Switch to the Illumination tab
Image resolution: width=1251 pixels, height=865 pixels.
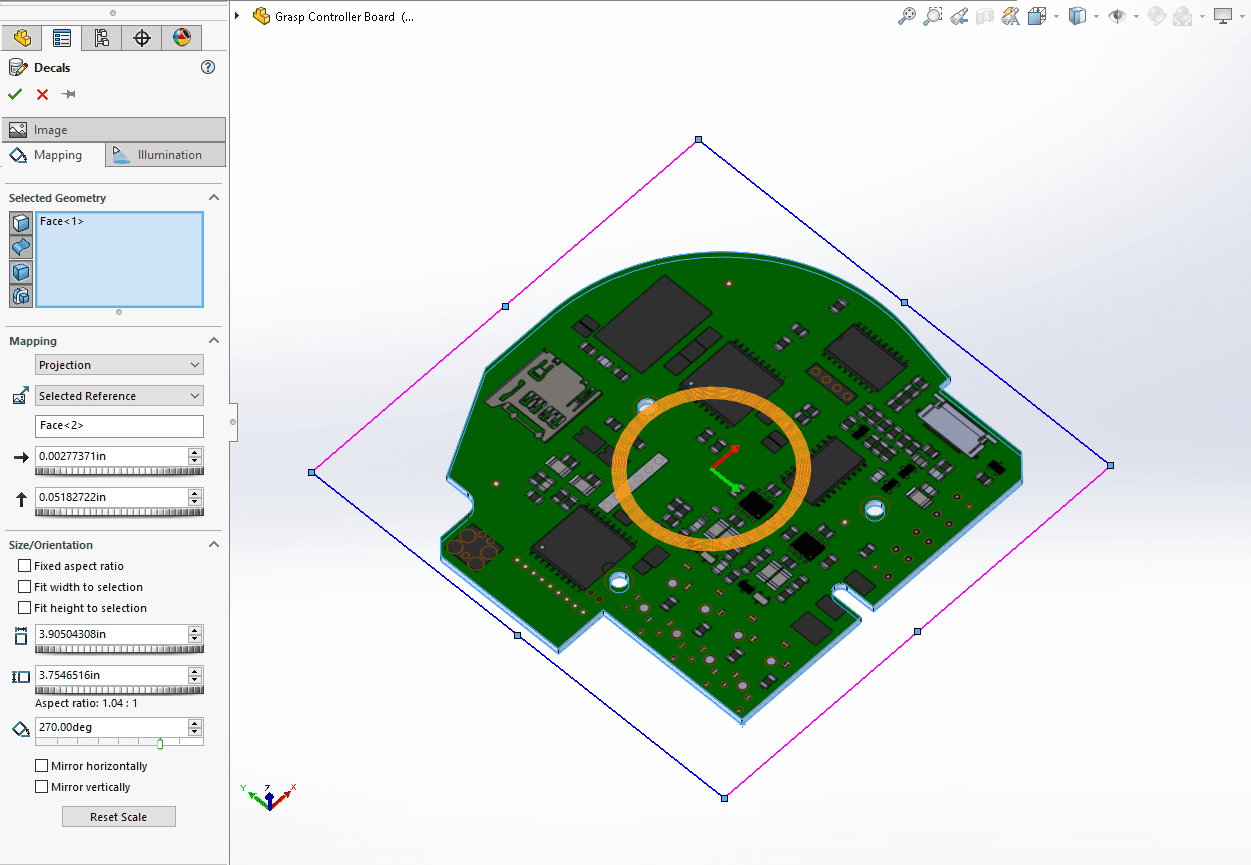tap(165, 155)
